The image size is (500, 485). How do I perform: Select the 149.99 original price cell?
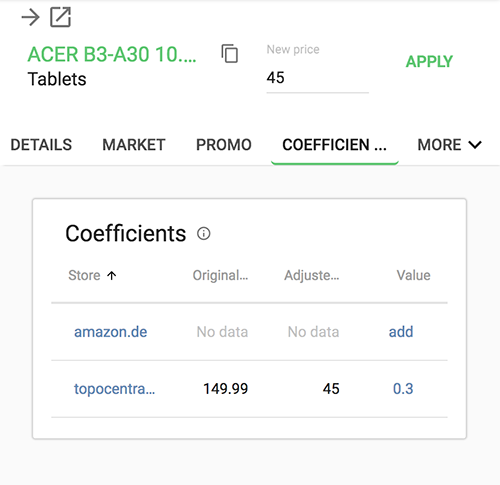[x=226, y=389]
